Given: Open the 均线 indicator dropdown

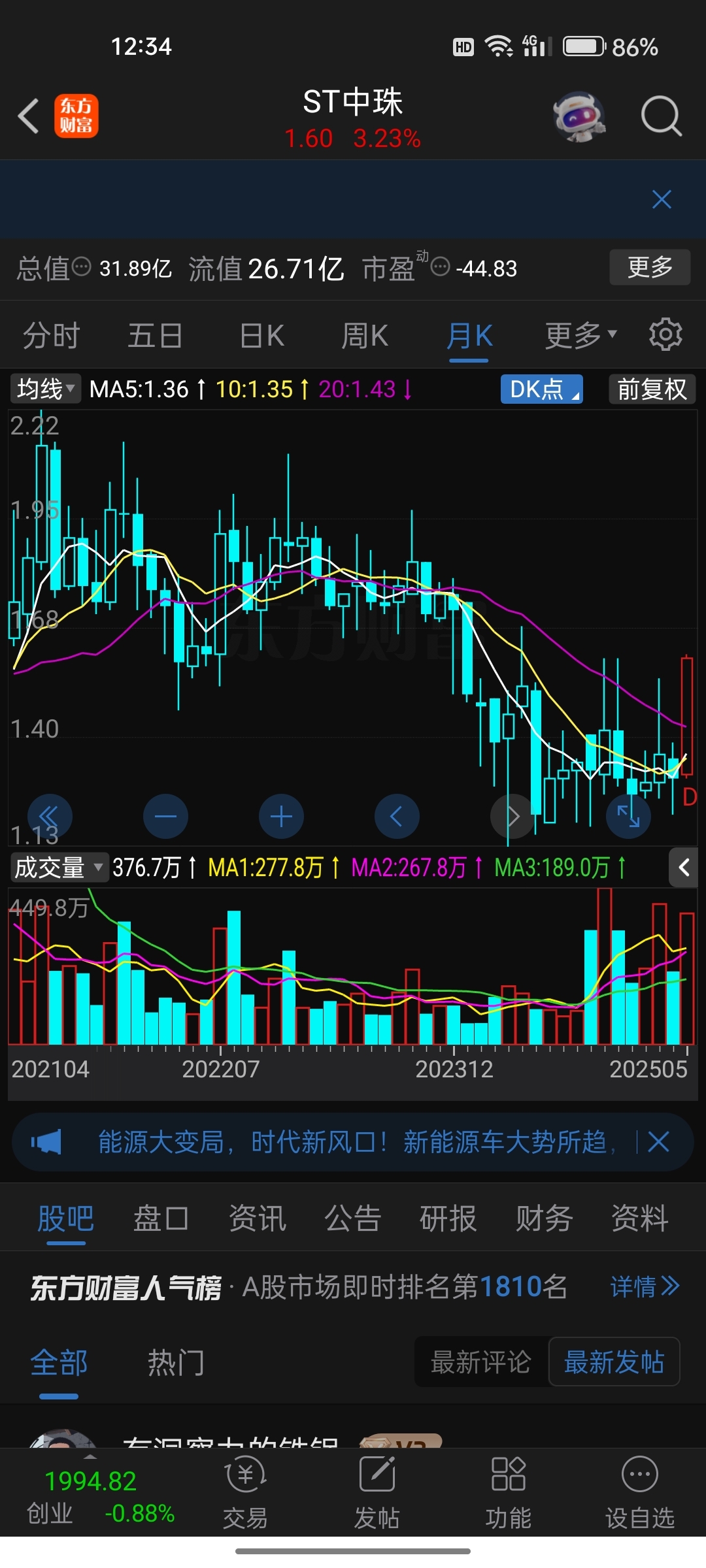Looking at the screenshot, I should point(45,389).
